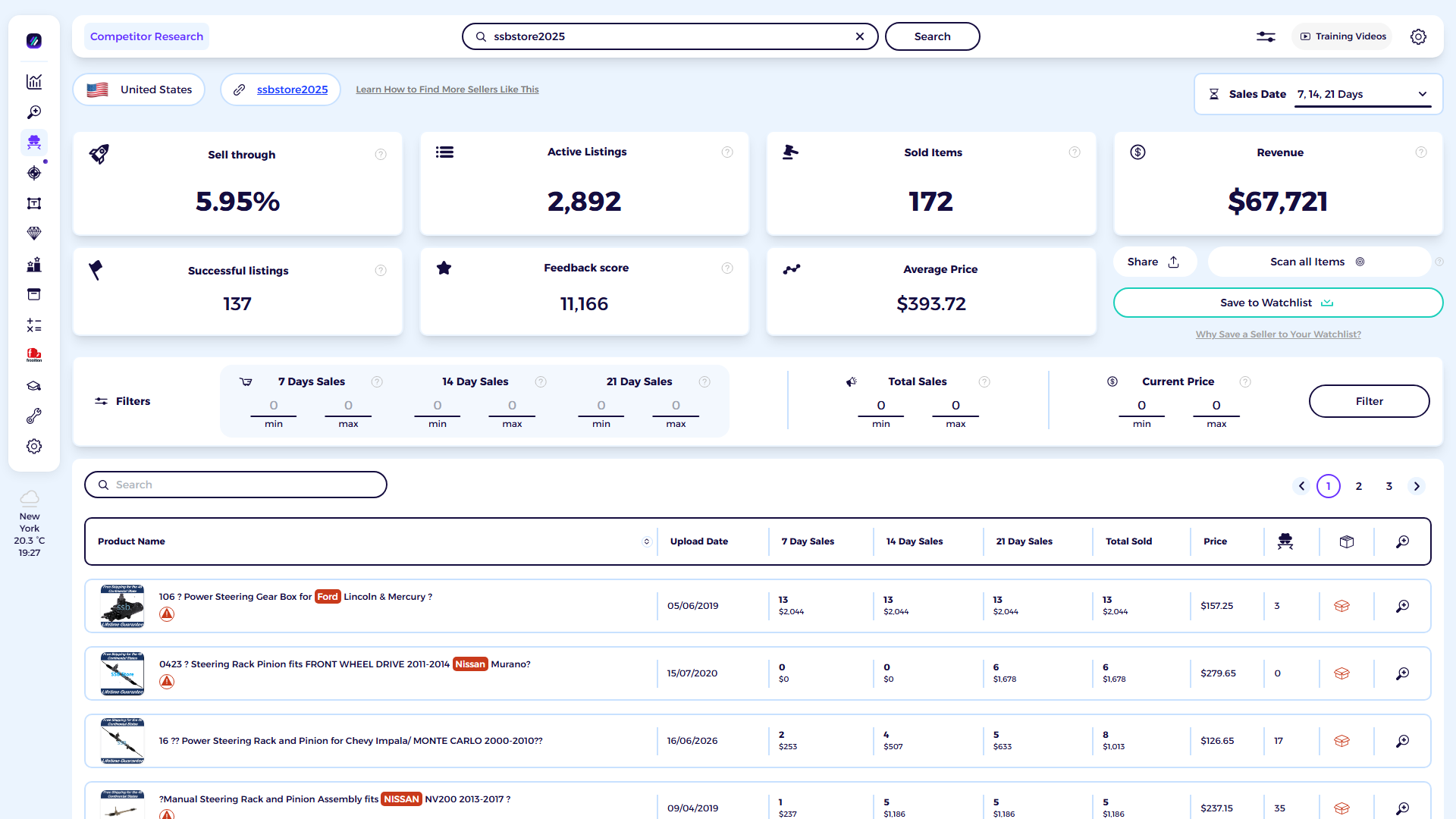Go to page 2 of results
This screenshot has height=819, width=1456.
click(x=1359, y=486)
